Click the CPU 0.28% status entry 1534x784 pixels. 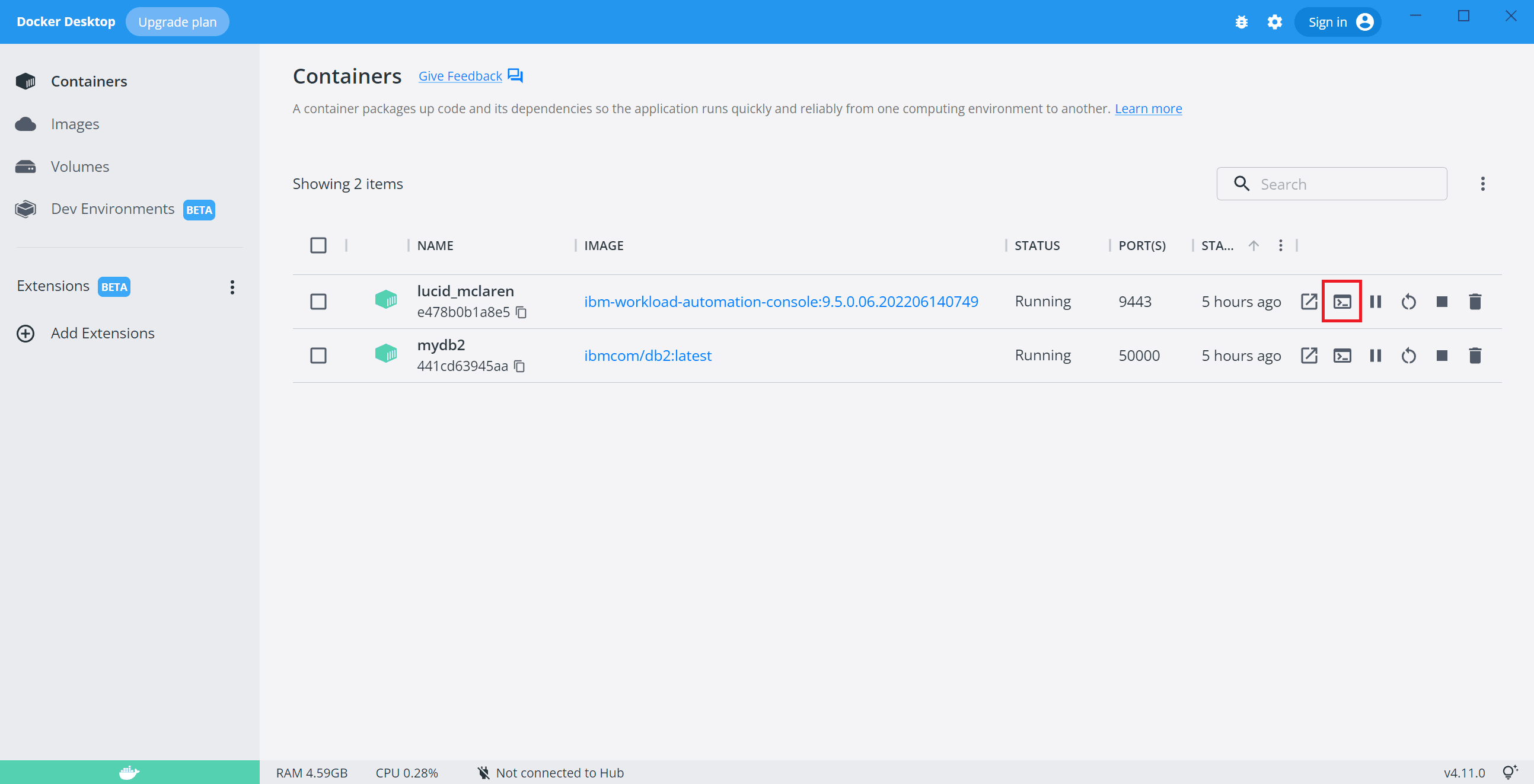[407, 773]
